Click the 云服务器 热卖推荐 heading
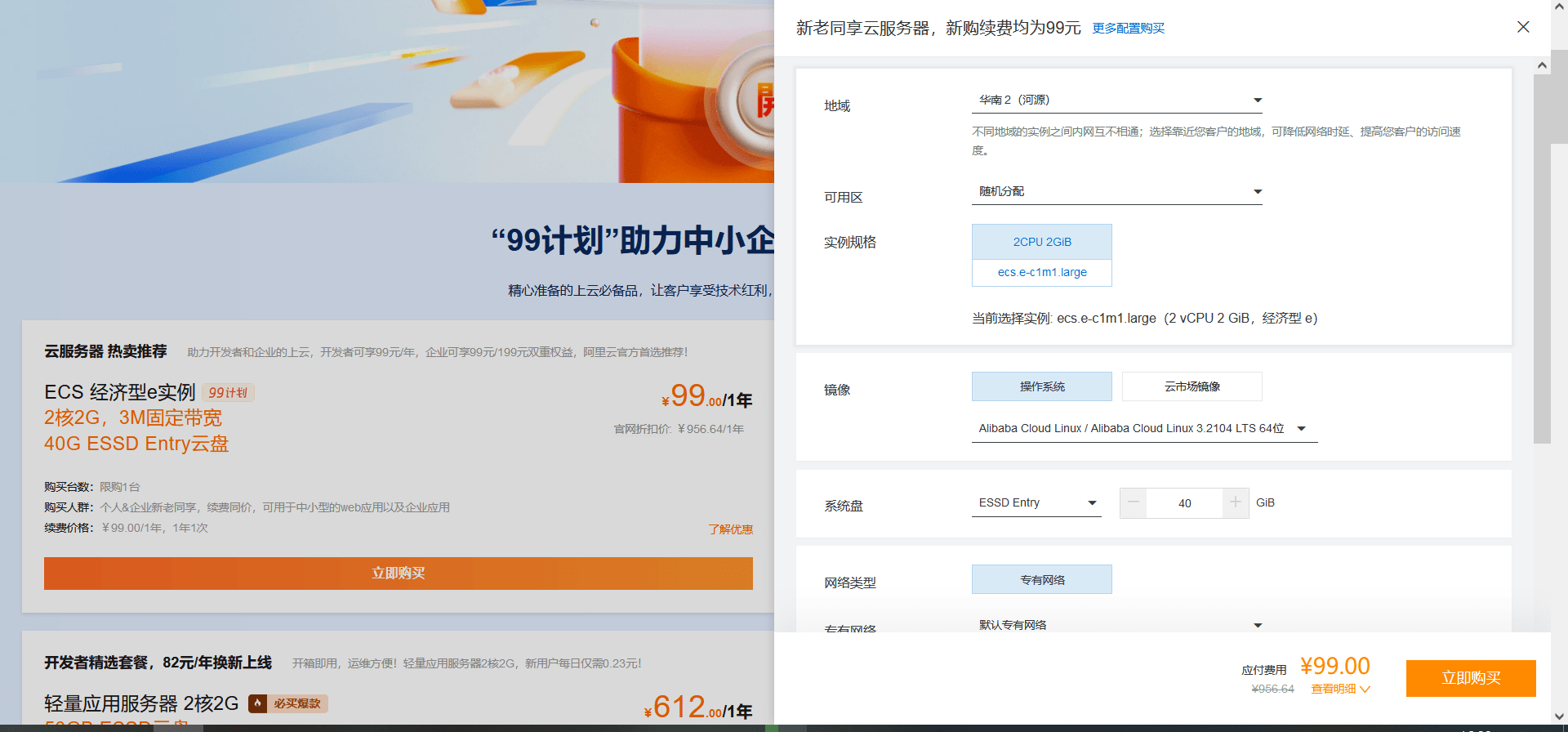The width and height of the screenshot is (1568, 732). [x=105, y=351]
